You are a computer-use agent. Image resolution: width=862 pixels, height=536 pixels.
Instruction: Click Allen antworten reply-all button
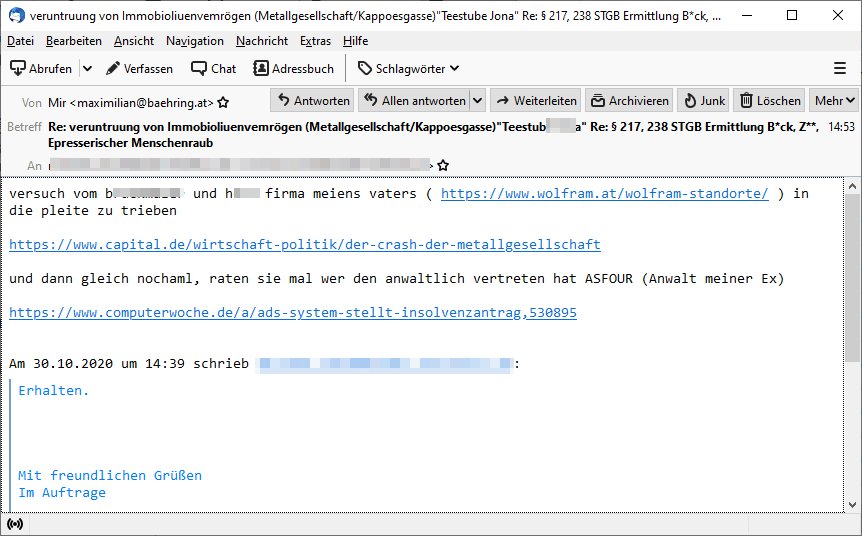[x=414, y=101]
